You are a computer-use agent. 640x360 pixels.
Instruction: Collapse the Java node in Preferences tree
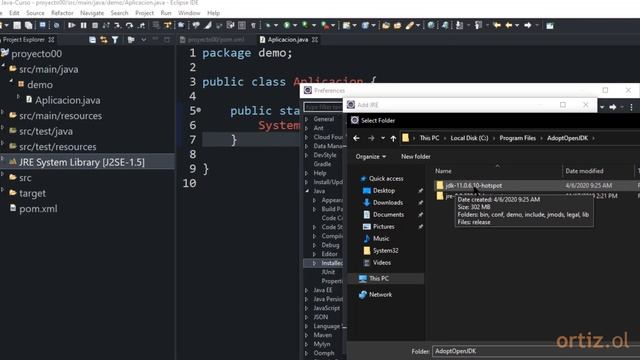tap(307, 191)
